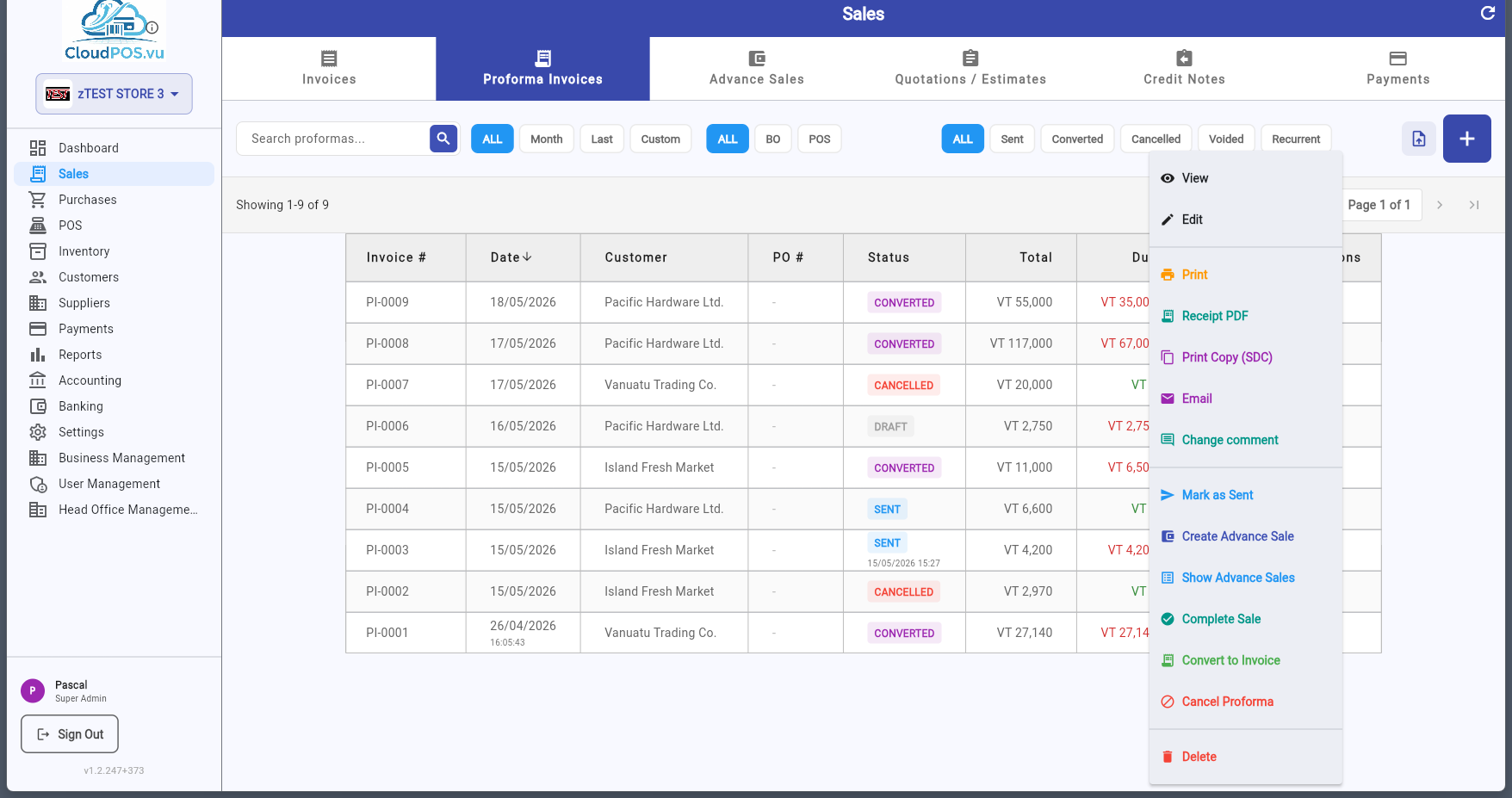Image resolution: width=1512 pixels, height=798 pixels.
Task: Open Suppliers in sidebar
Action: click(114, 303)
